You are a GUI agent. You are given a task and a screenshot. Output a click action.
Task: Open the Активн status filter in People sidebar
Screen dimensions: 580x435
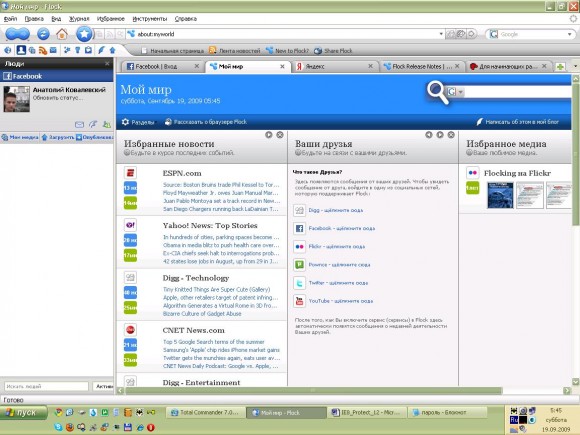103,386
